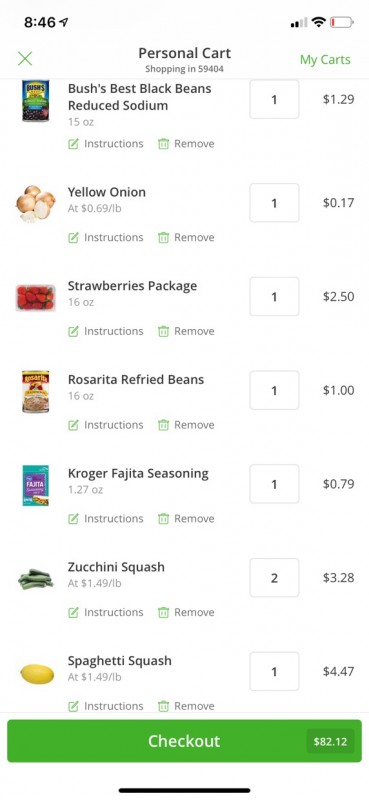The width and height of the screenshot is (369, 800).
Task: Tap the $82.12 total badge
Action: (330, 741)
